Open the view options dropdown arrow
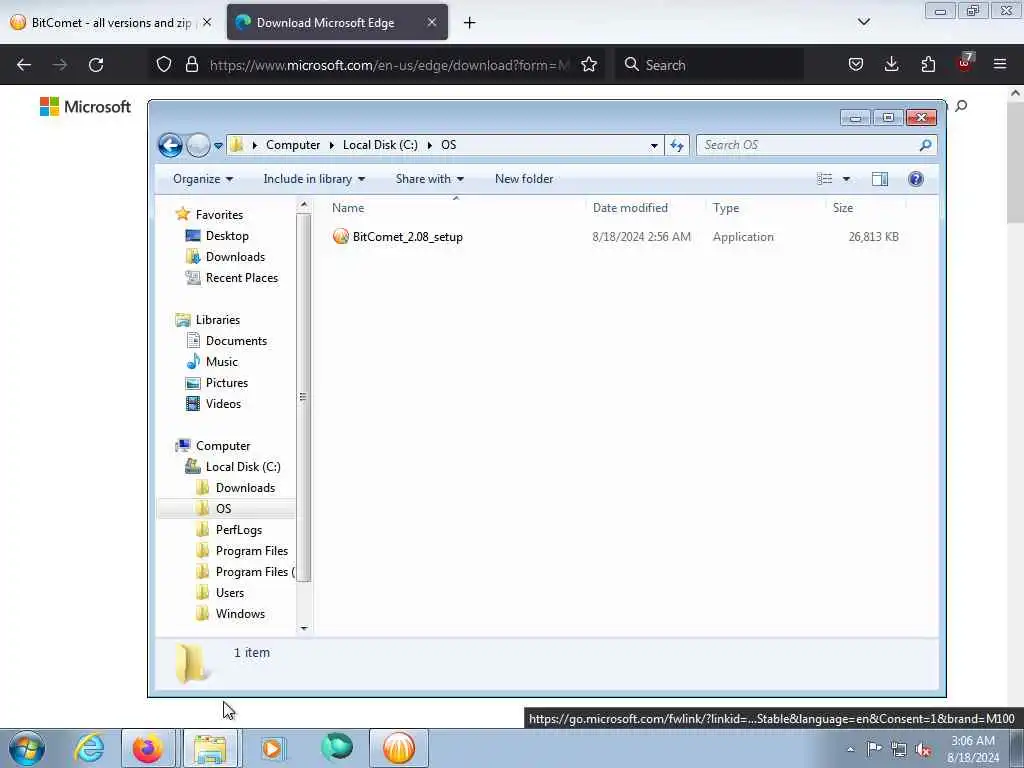This screenshot has width=1024, height=768. pos(846,179)
